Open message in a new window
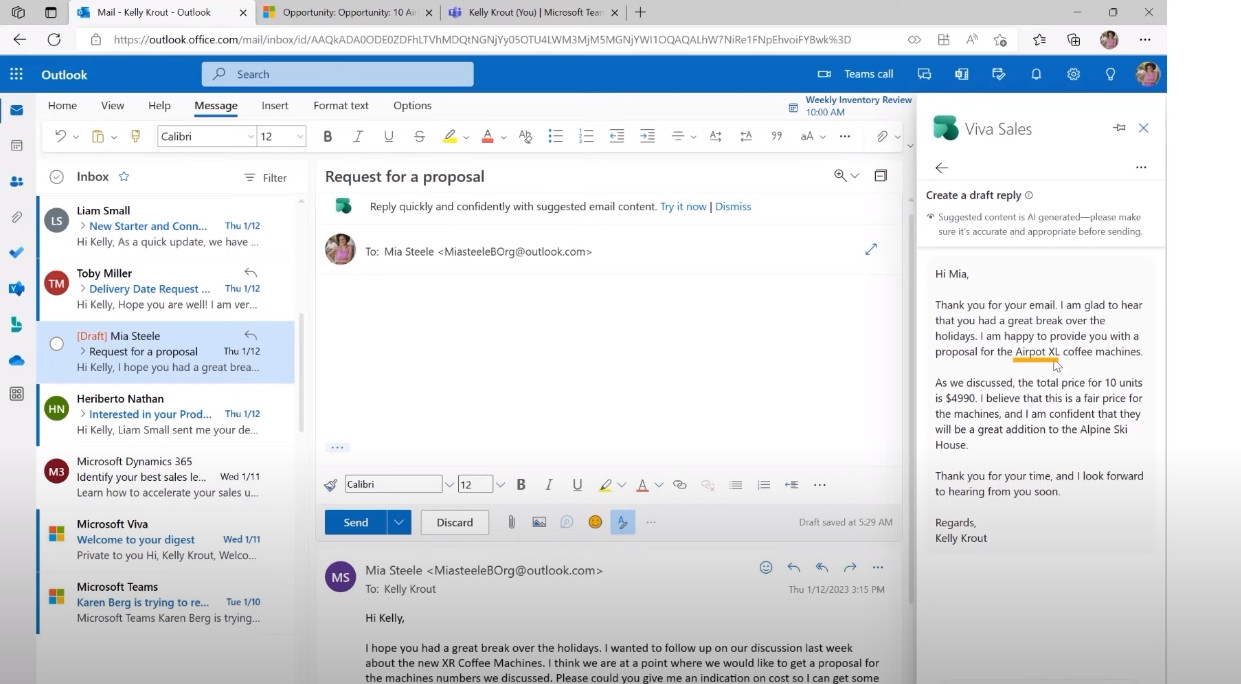Viewport: 1241px width, 684px height. 880,175
